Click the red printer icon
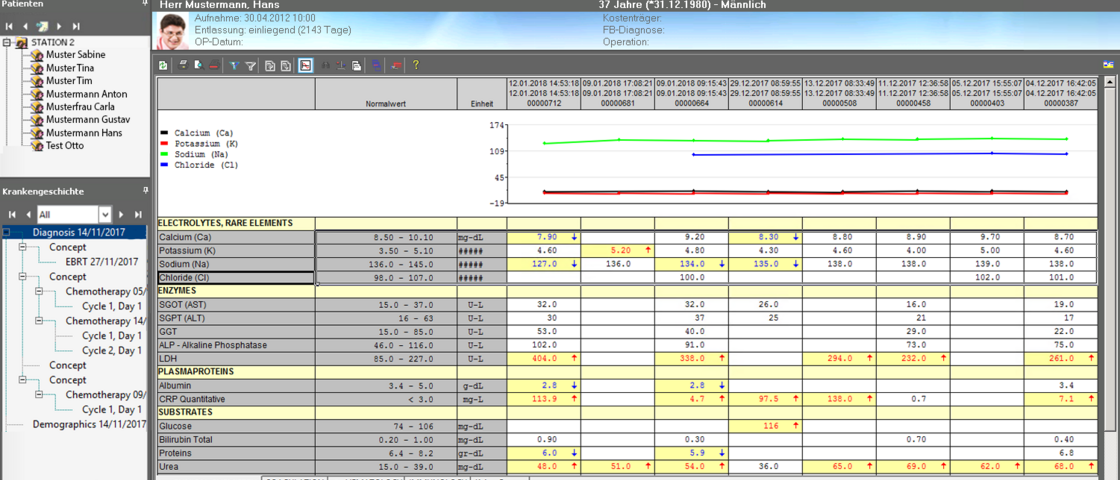The image size is (1120, 480). [x=214, y=65]
